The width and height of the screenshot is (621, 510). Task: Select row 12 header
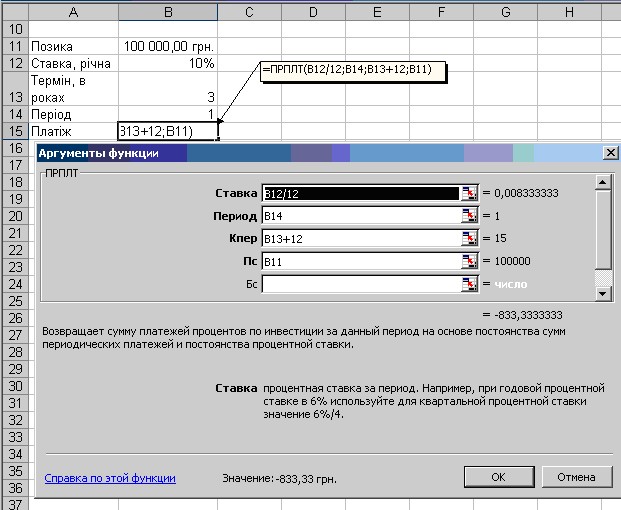pyautogui.click(x=13, y=63)
